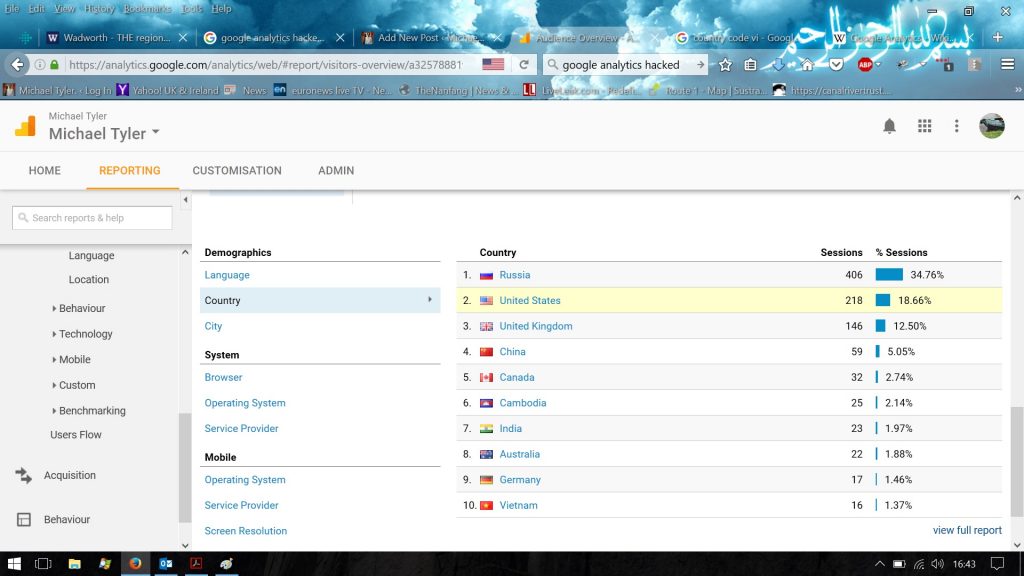Open the Bookmarks menu in Firefox

[x=148, y=8]
